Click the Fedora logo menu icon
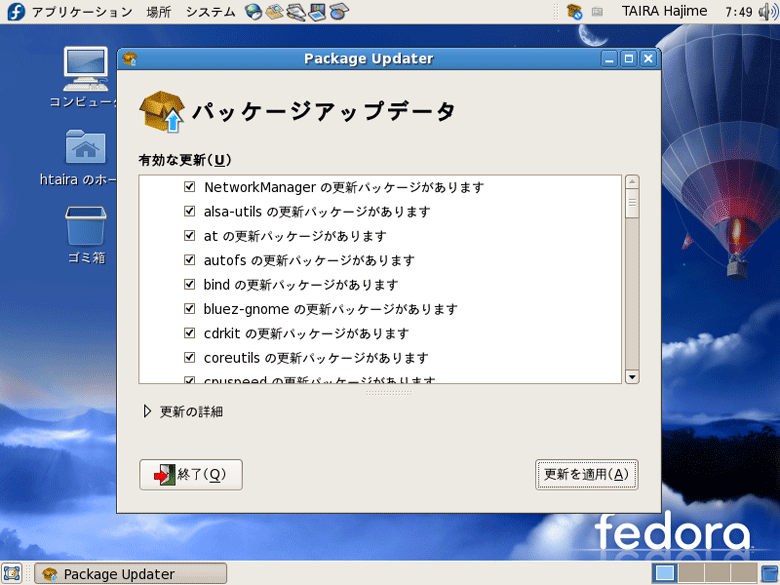Image resolution: width=780 pixels, height=585 pixels. click(16, 12)
